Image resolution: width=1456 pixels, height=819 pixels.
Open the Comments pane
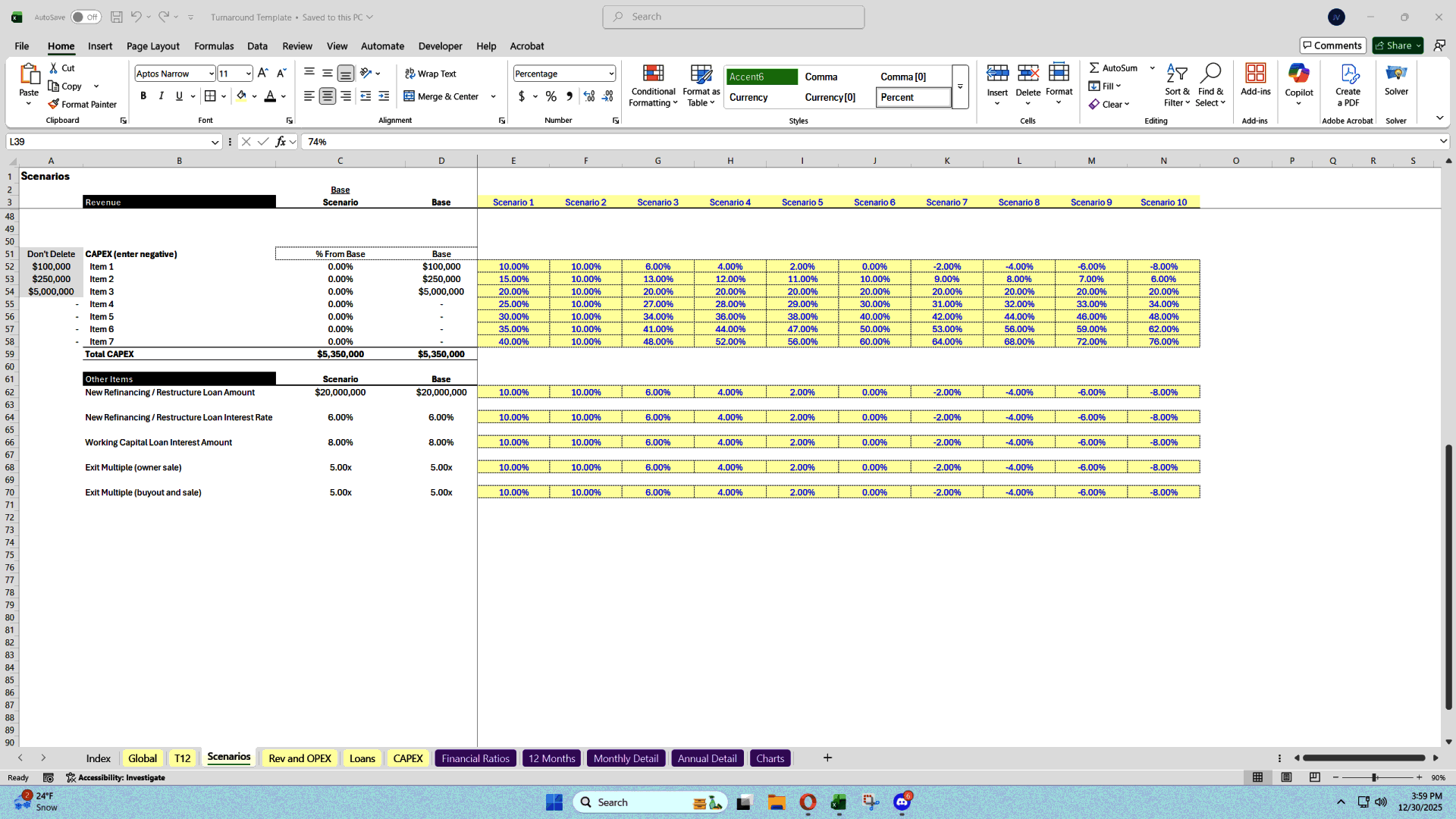(x=1332, y=45)
